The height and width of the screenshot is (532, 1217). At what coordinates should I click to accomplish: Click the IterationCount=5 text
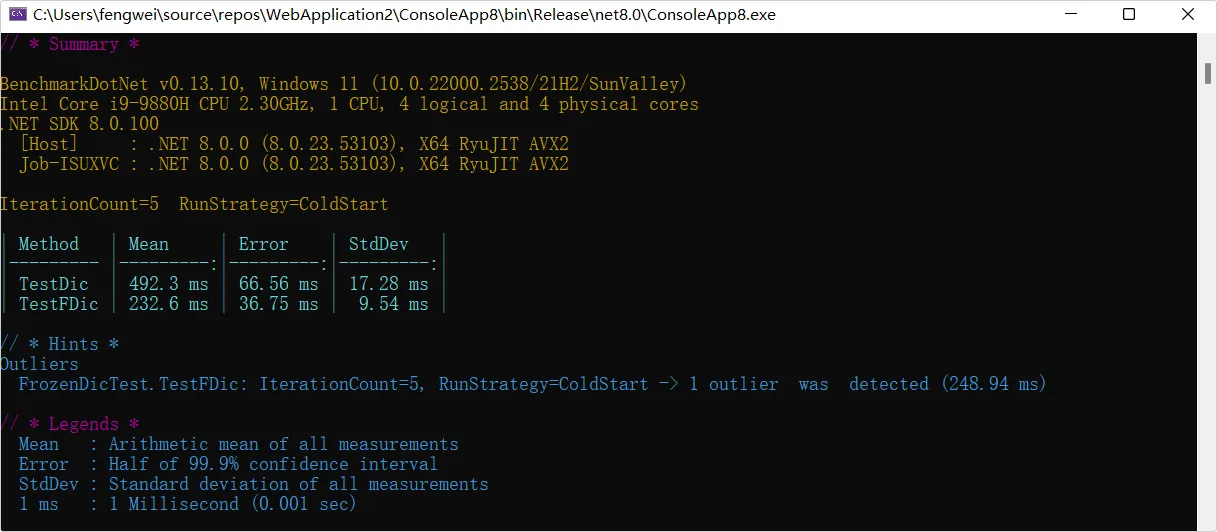(80, 204)
